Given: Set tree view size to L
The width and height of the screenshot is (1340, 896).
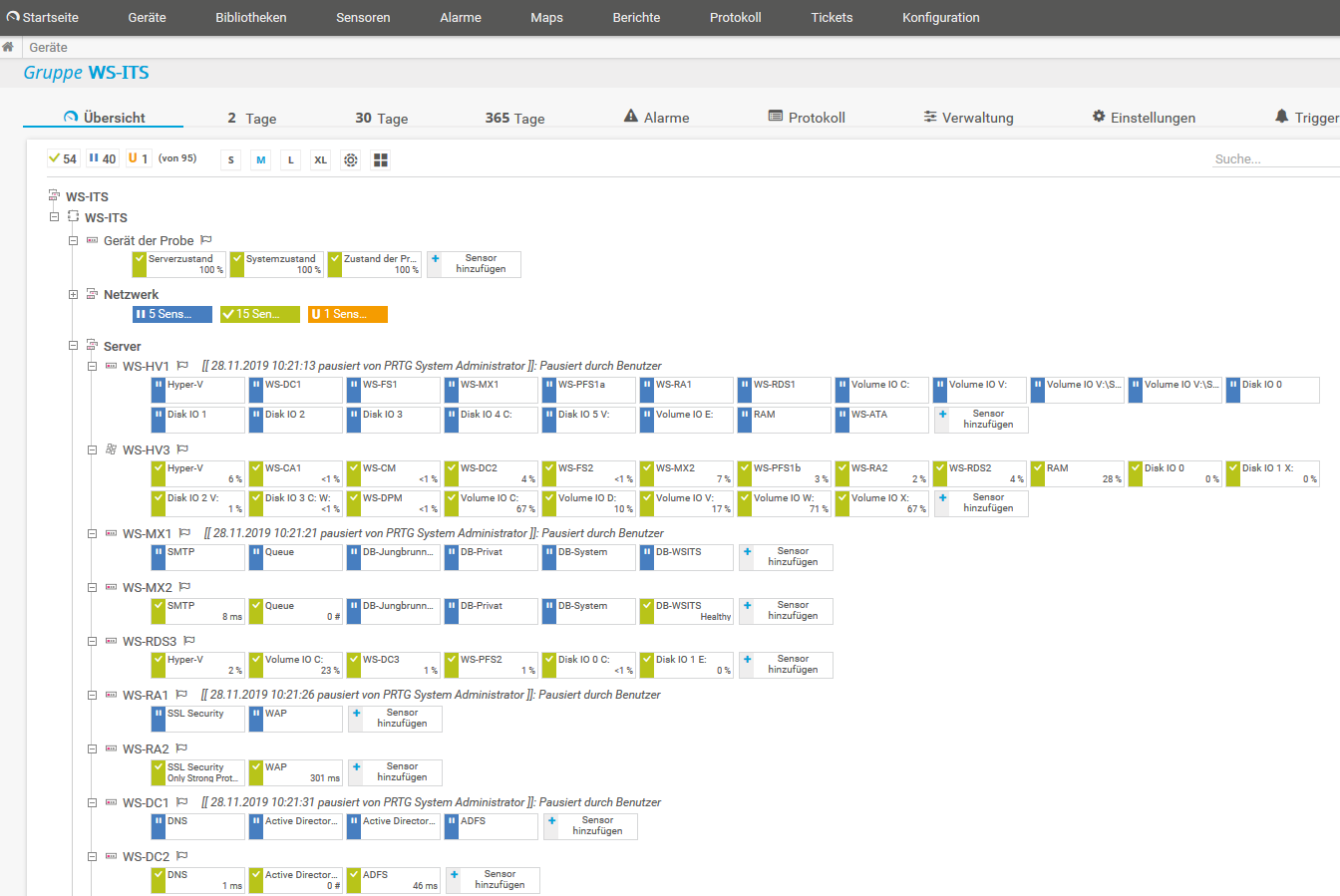Looking at the screenshot, I should click(291, 159).
